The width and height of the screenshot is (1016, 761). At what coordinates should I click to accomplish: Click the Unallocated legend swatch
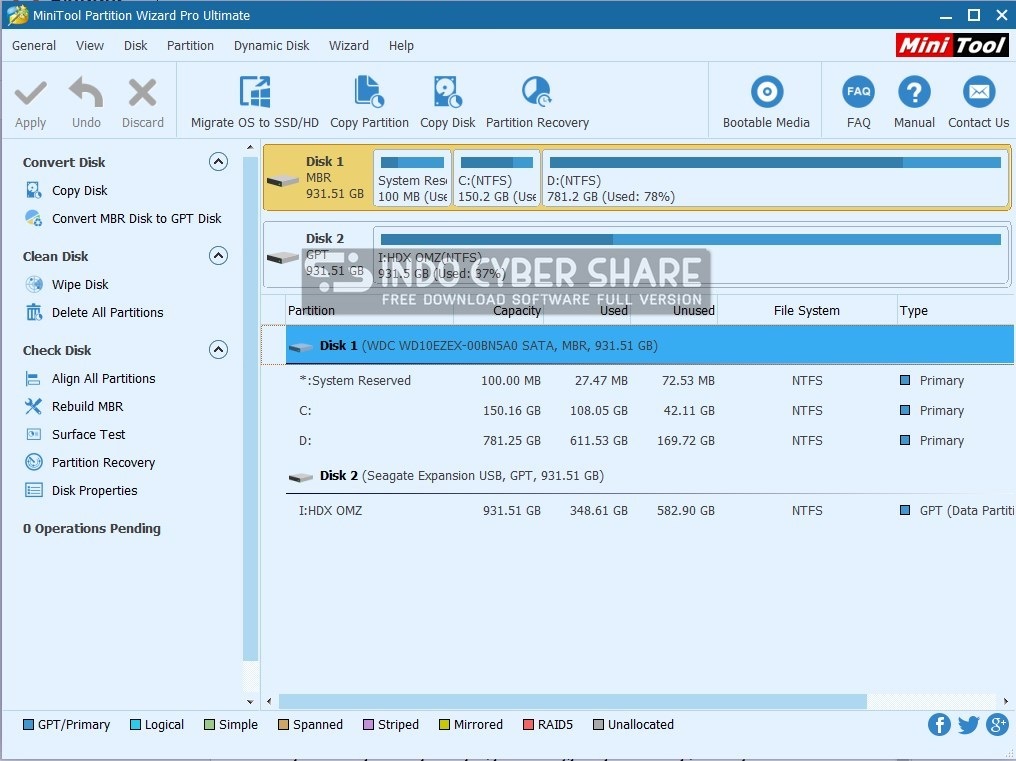coord(598,725)
